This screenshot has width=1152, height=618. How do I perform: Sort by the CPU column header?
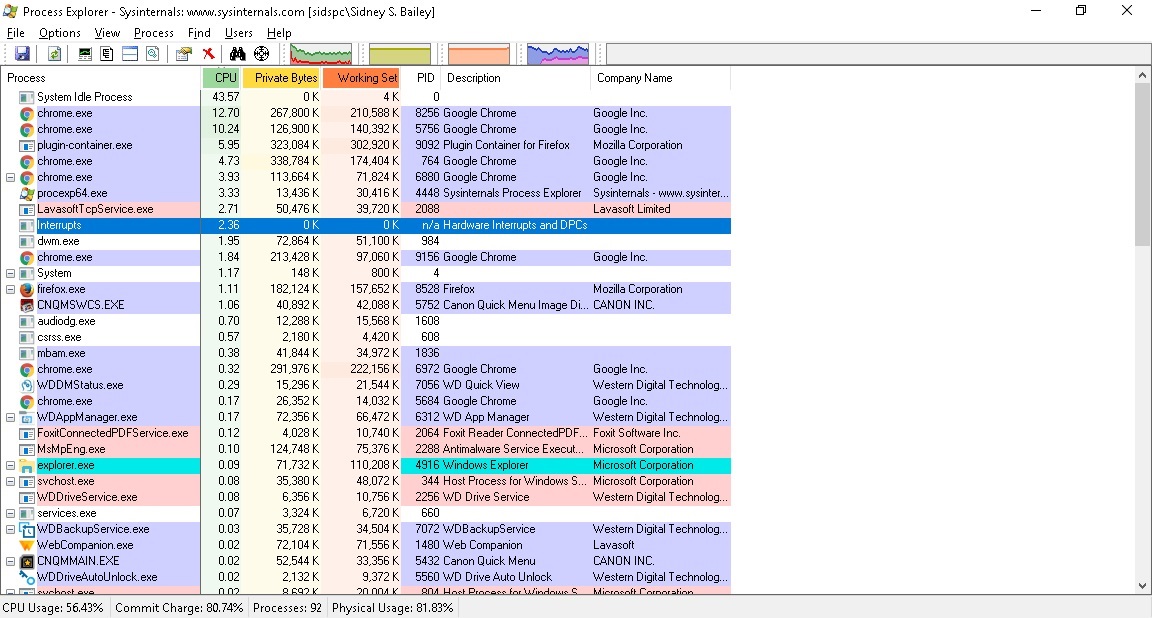point(221,78)
